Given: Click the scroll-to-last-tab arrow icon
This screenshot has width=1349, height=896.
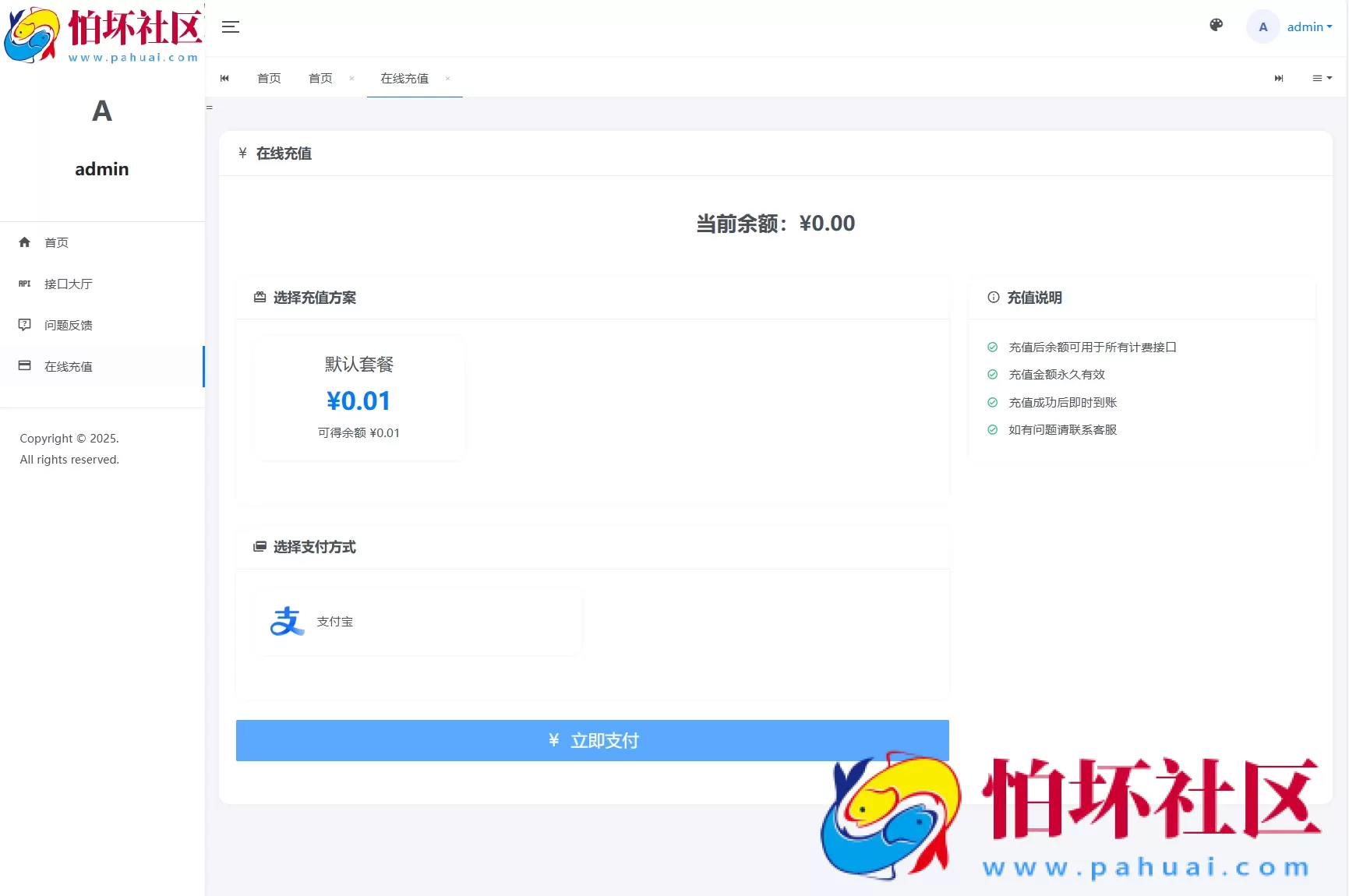Looking at the screenshot, I should pyautogui.click(x=1278, y=78).
